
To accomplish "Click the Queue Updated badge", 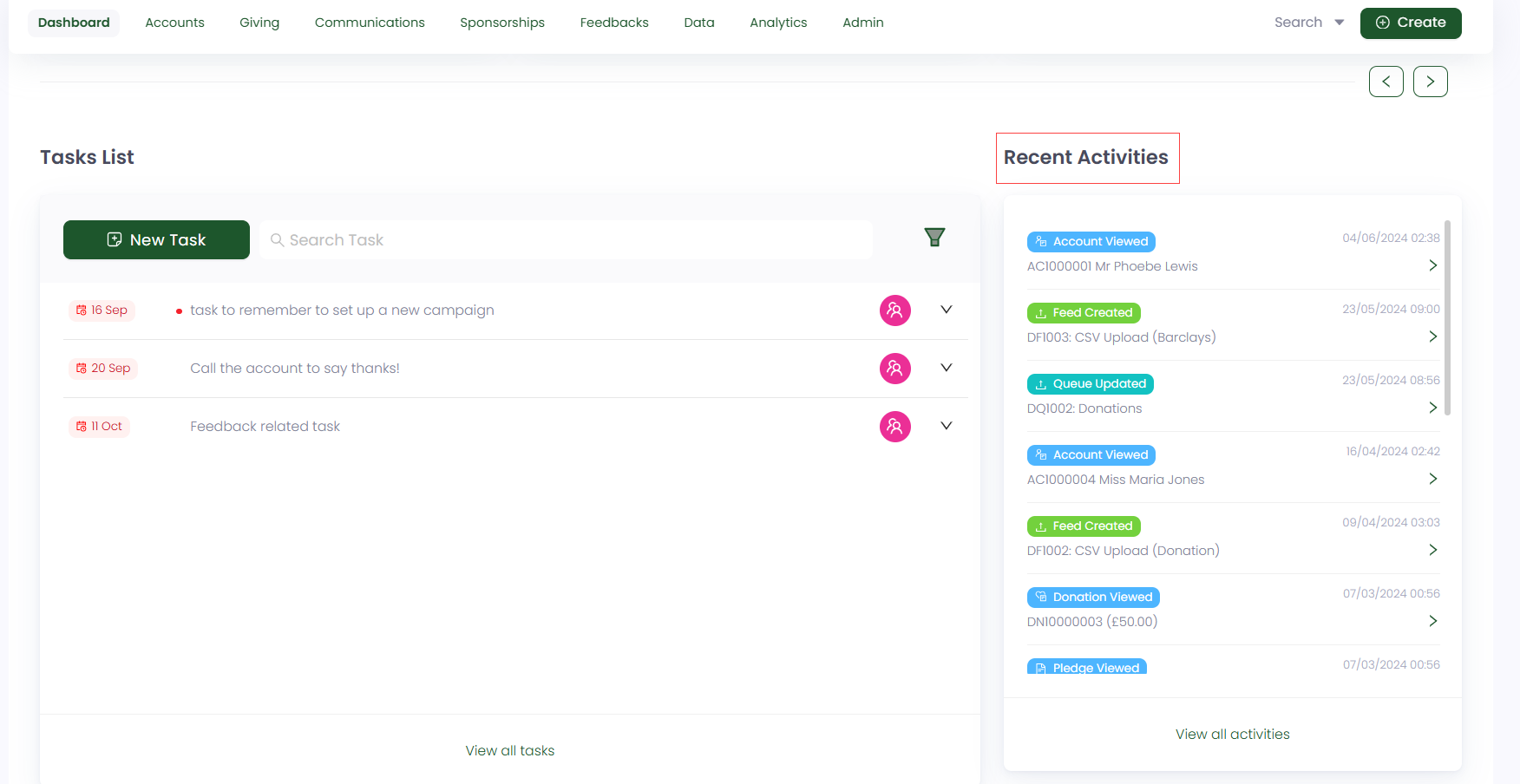I will point(1091,384).
